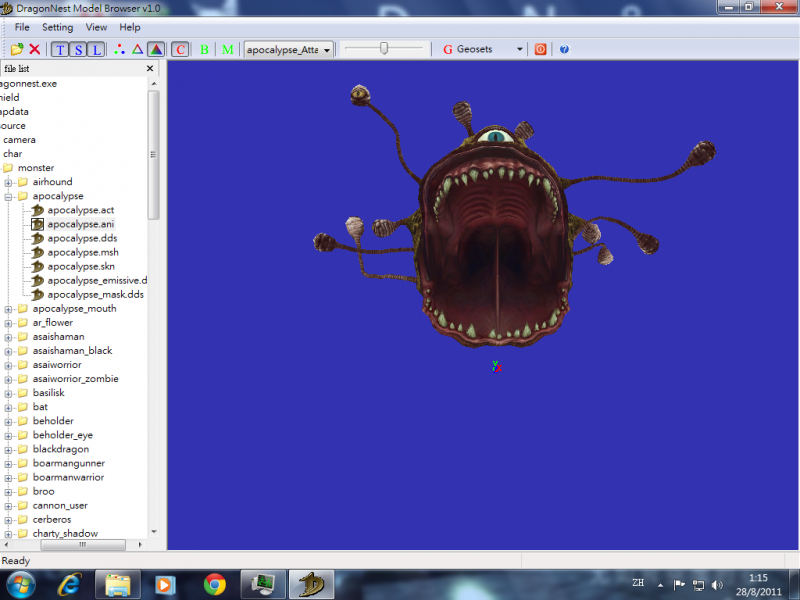Switch to point vertices render mode

coord(119,49)
